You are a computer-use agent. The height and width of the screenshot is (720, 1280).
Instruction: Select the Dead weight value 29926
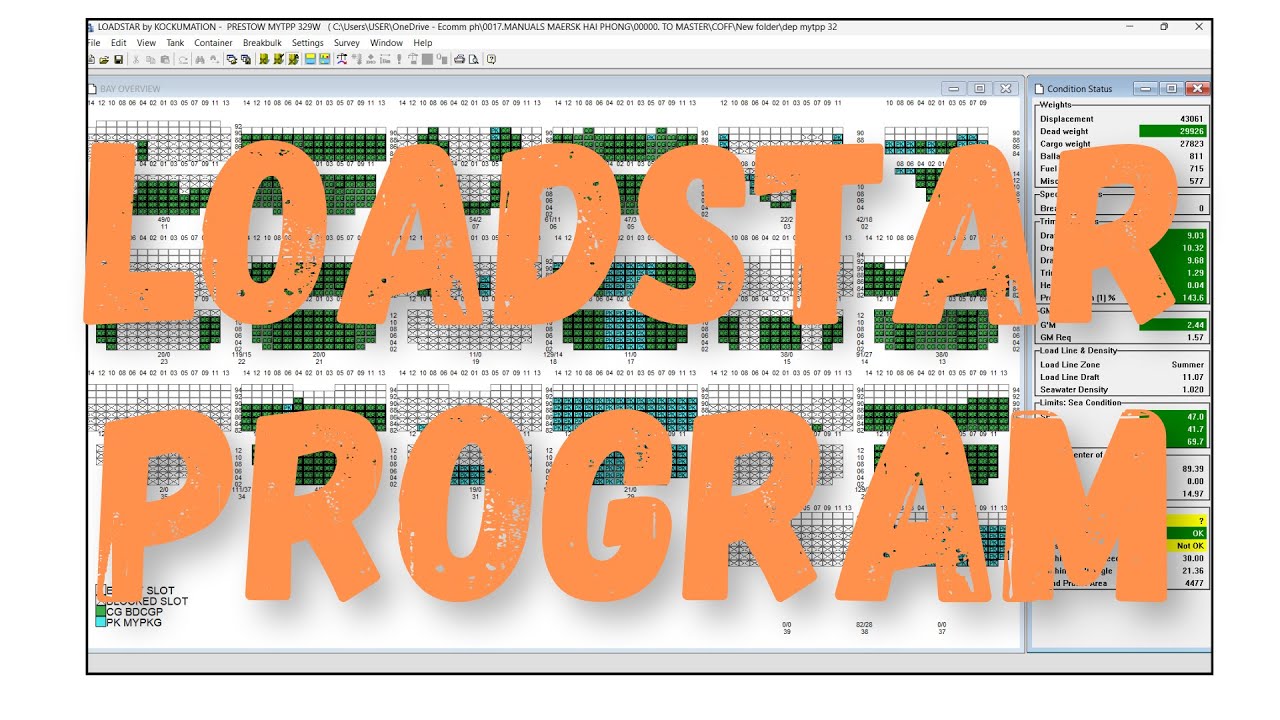point(1172,131)
